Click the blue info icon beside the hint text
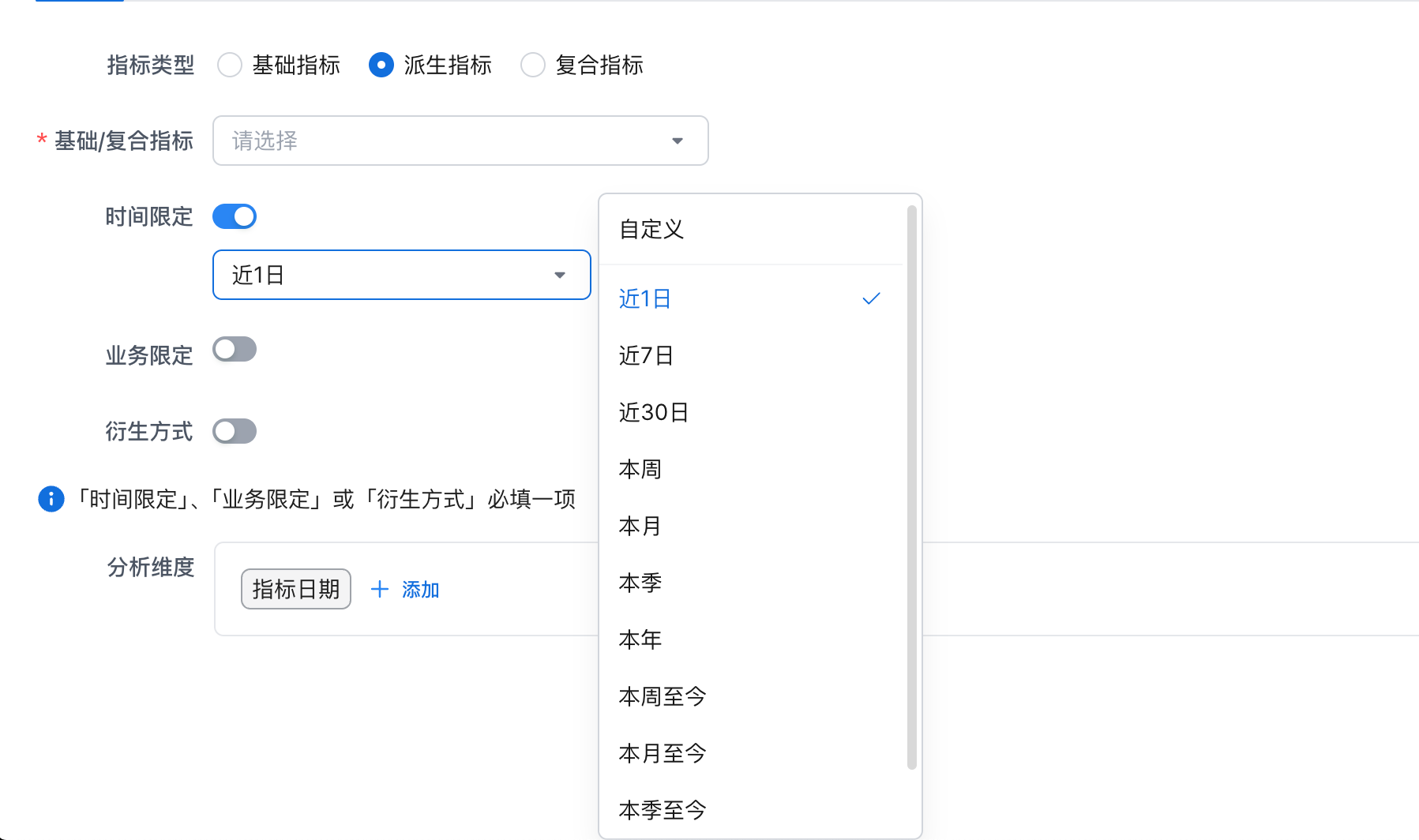This screenshot has height=840, width=1419. click(51, 499)
